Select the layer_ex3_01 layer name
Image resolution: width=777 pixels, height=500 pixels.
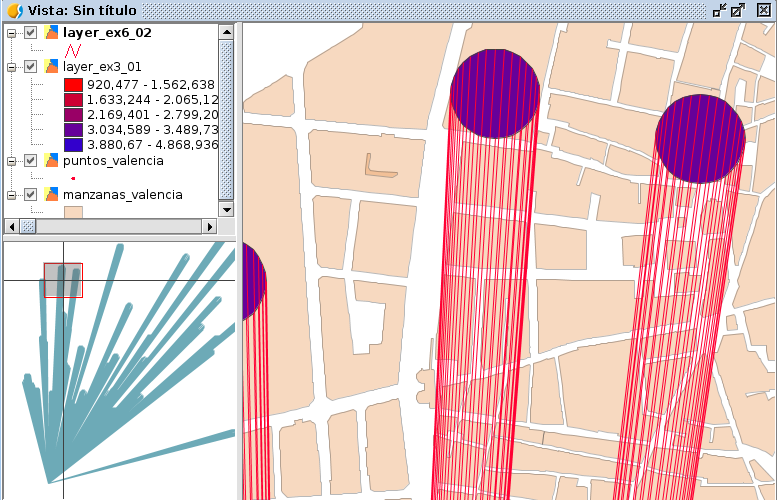pyautogui.click(x=101, y=67)
